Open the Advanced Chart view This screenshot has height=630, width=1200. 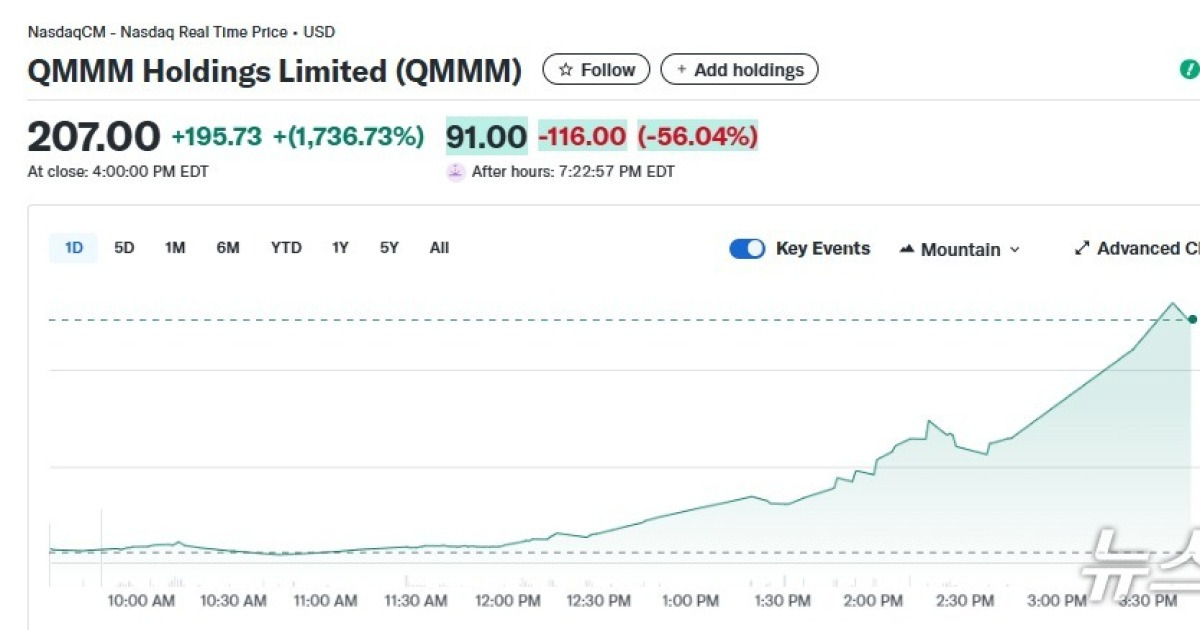point(1140,248)
